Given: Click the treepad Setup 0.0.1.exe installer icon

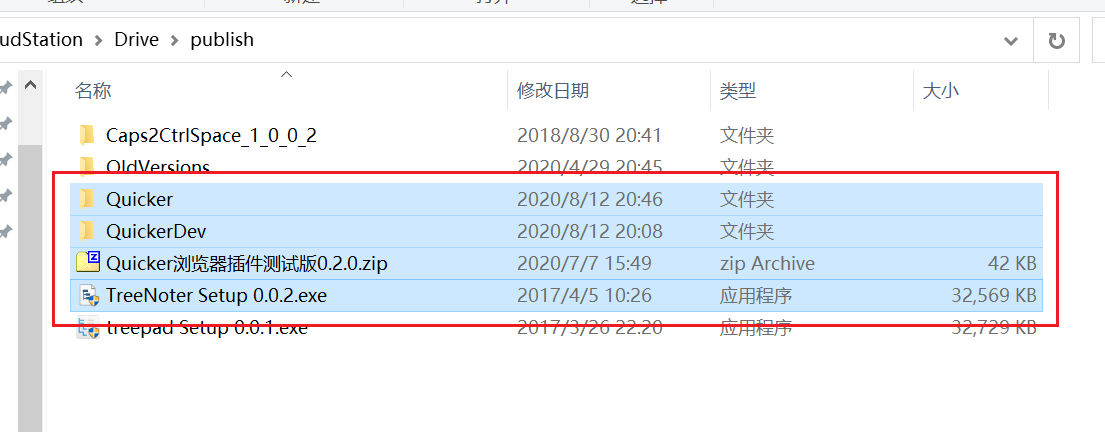Looking at the screenshot, I should pos(87,328).
